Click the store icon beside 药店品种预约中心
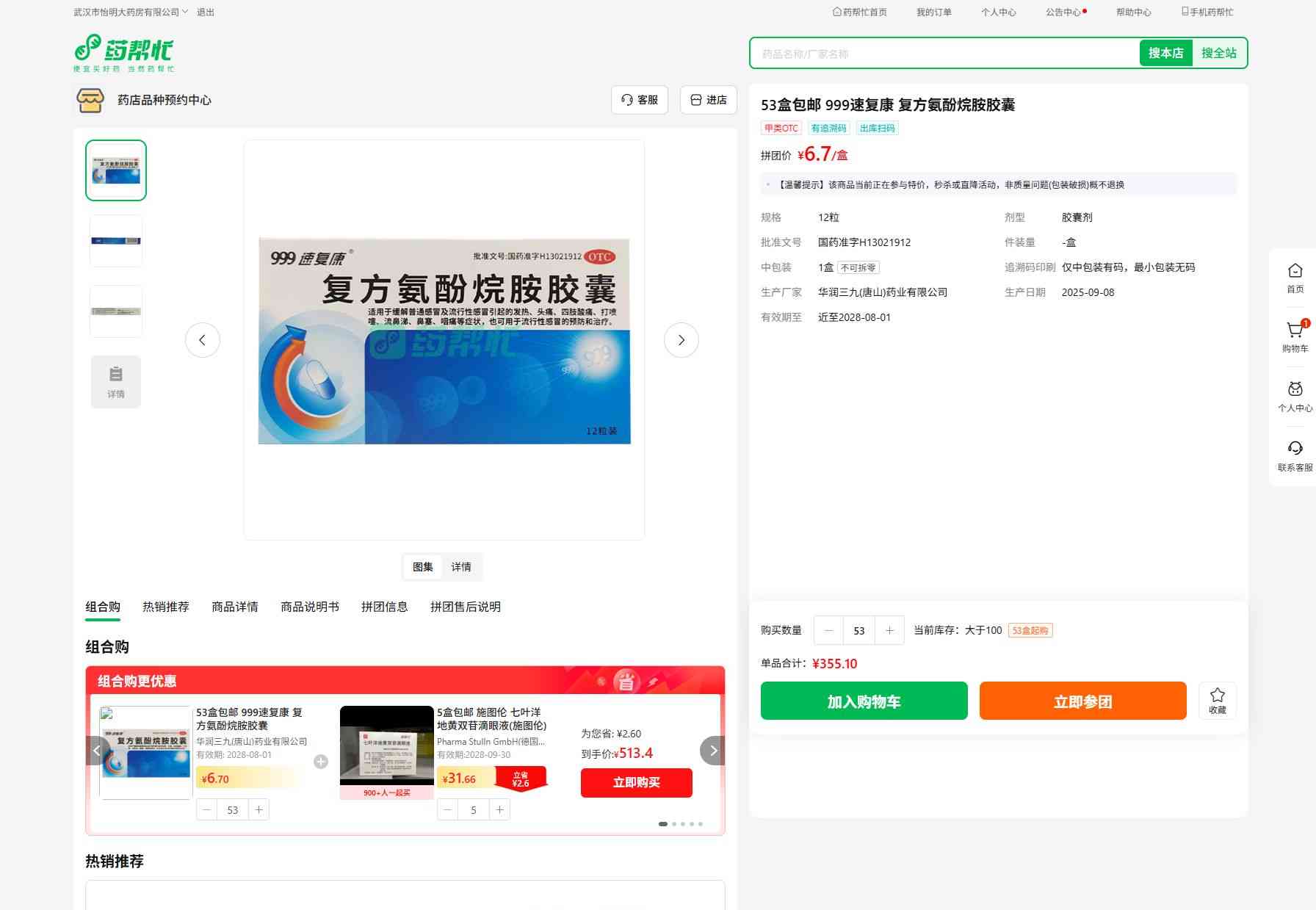This screenshot has width=1316, height=910. [90, 100]
